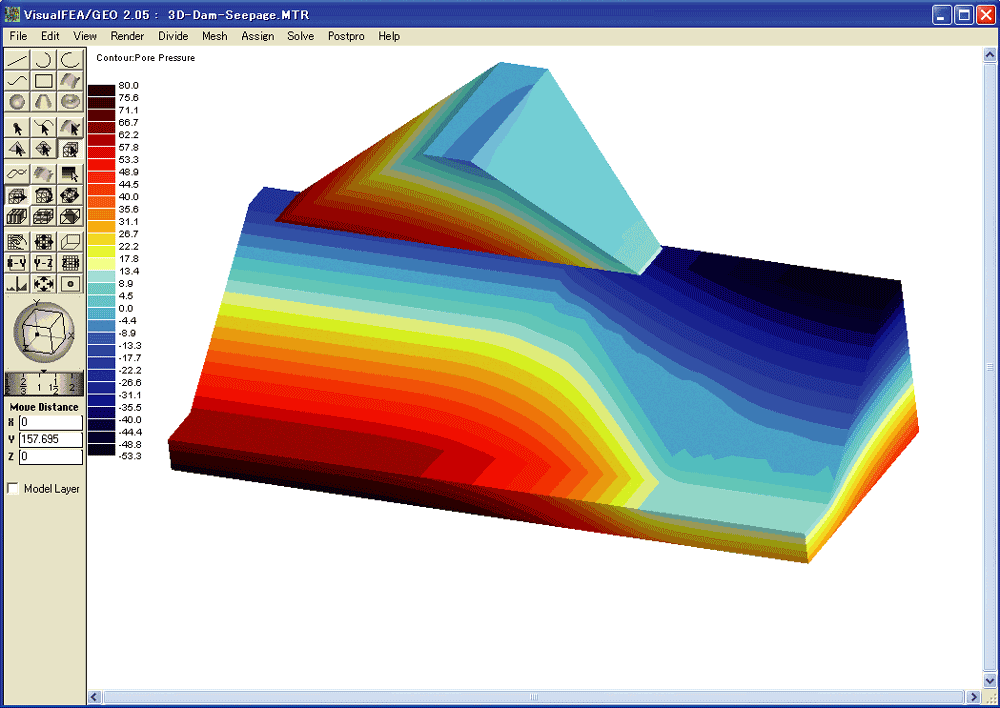Viewport: 1000px width, 708px height.
Task: Select the torus primitive tool
Action: [x=70, y=101]
